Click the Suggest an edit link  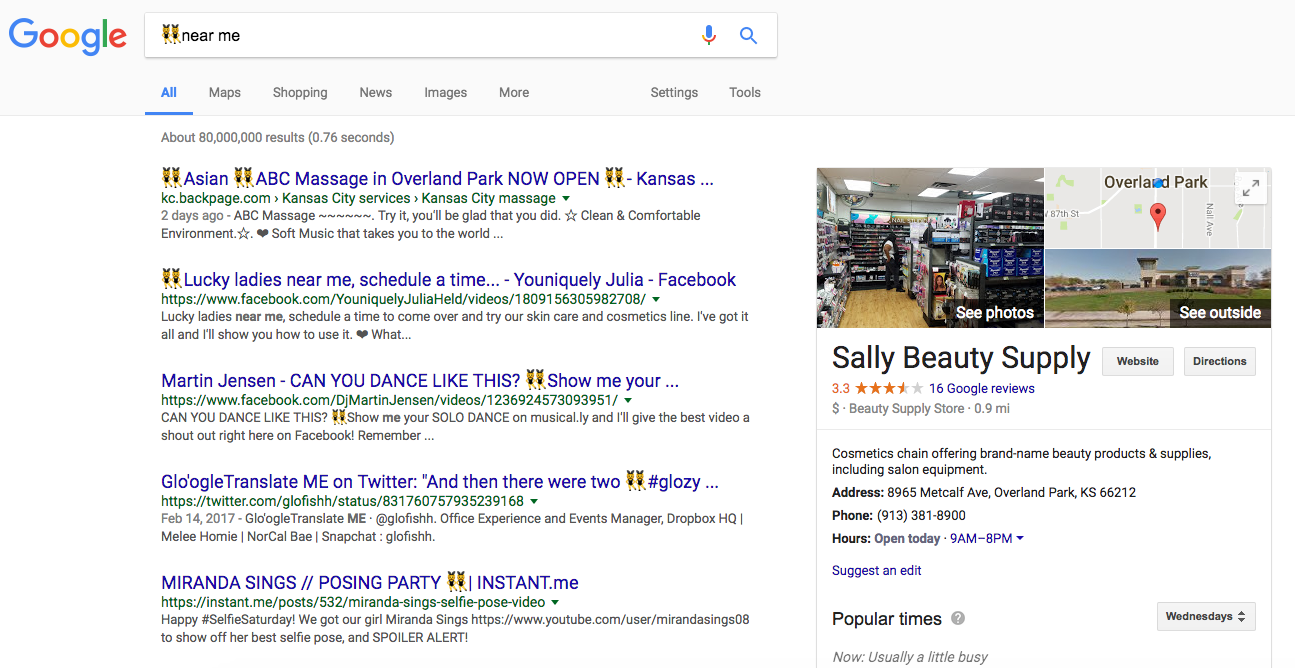click(877, 571)
